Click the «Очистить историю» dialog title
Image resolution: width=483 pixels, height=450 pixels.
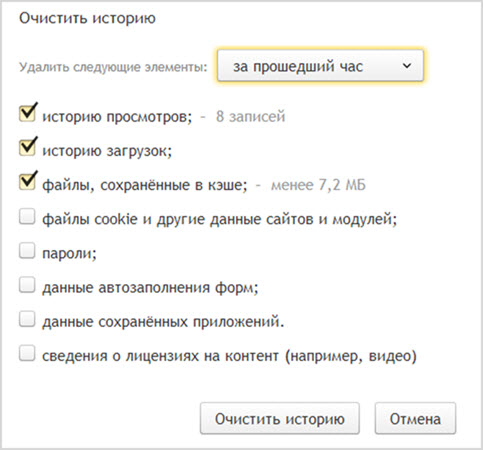(x=87, y=18)
